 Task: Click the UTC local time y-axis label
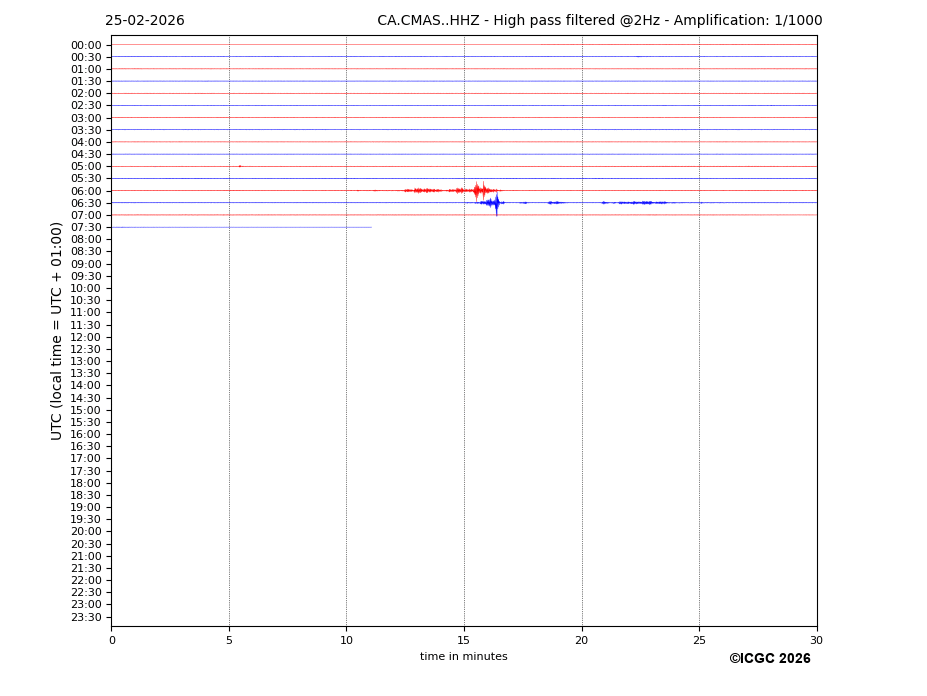tap(57, 330)
